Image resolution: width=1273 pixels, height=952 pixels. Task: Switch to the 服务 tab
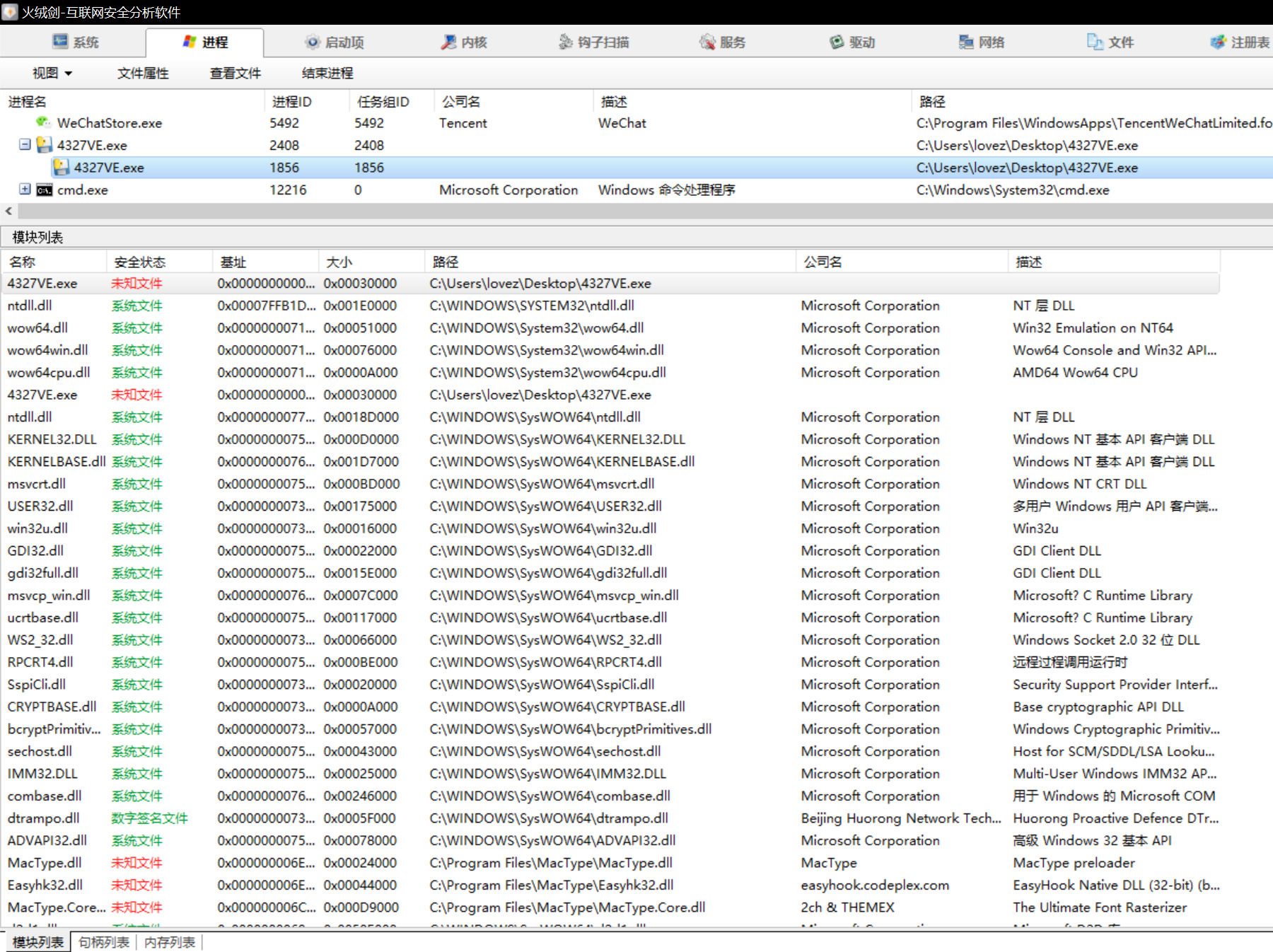722,42
